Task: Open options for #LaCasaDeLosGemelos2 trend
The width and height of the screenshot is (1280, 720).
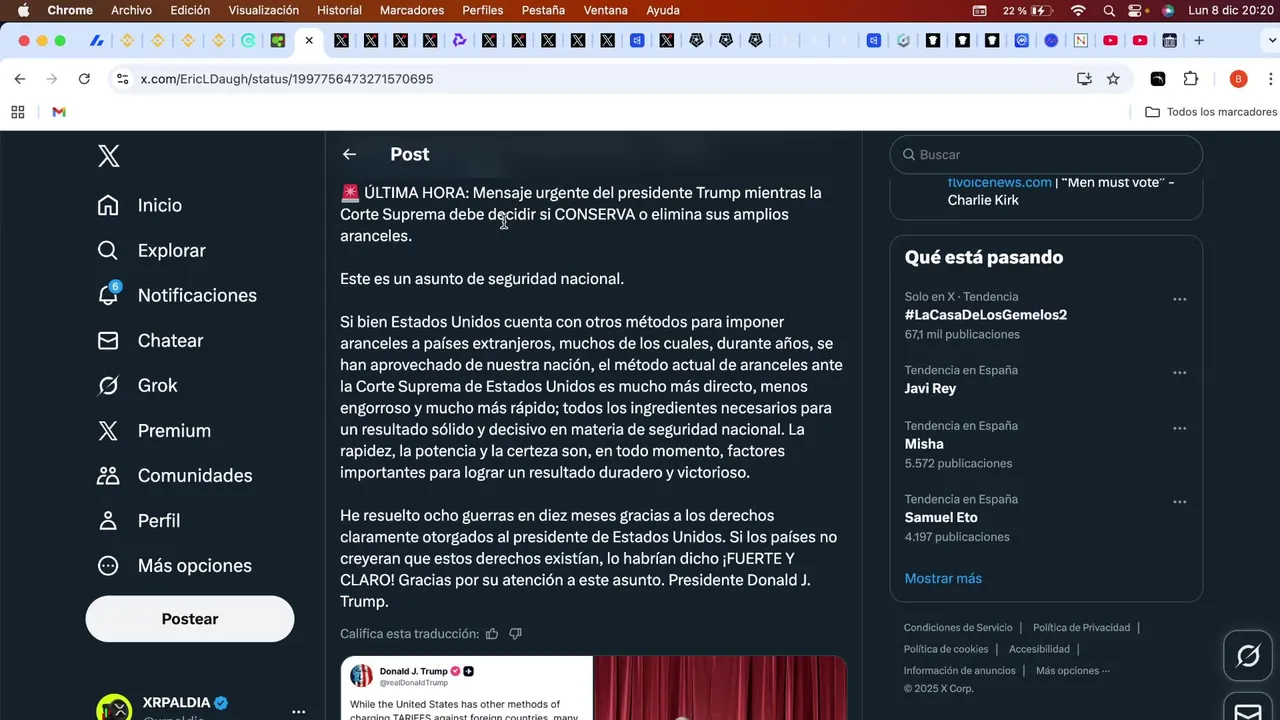Action: 1180,299
